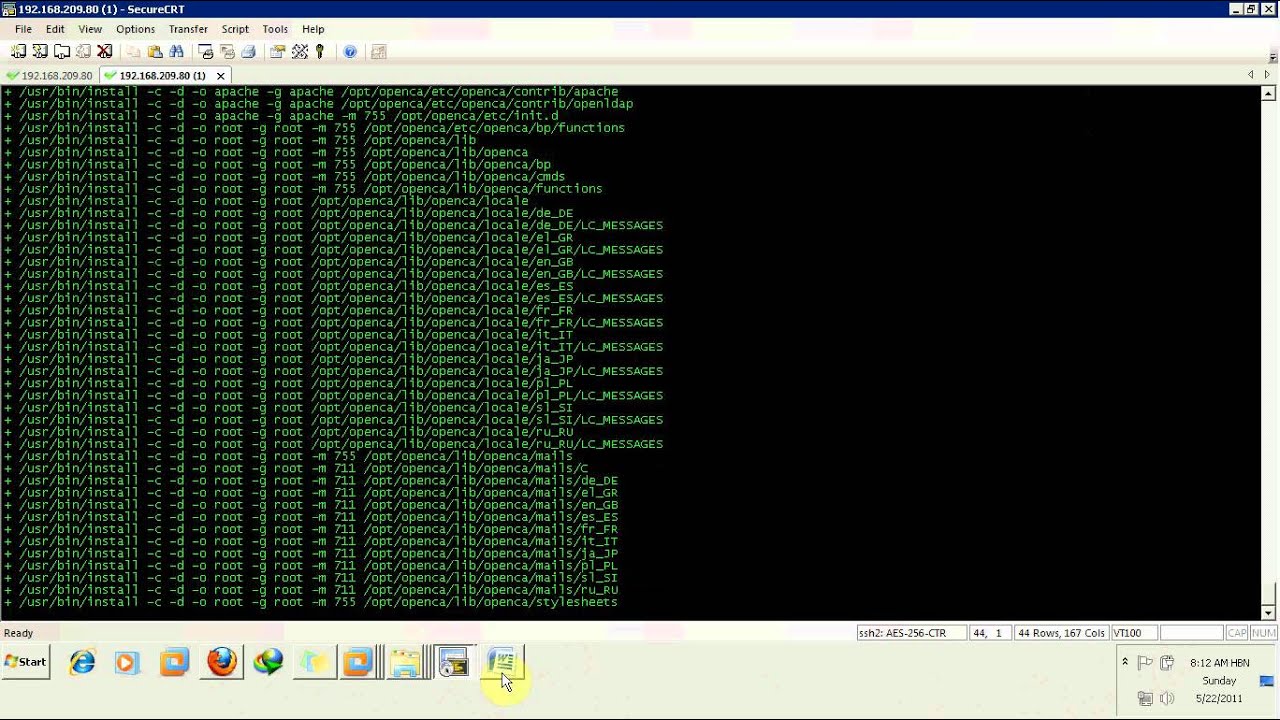Click the Print Screen toolbar icon
Viewport: 1280px width, 720px height.
point(206,51)
